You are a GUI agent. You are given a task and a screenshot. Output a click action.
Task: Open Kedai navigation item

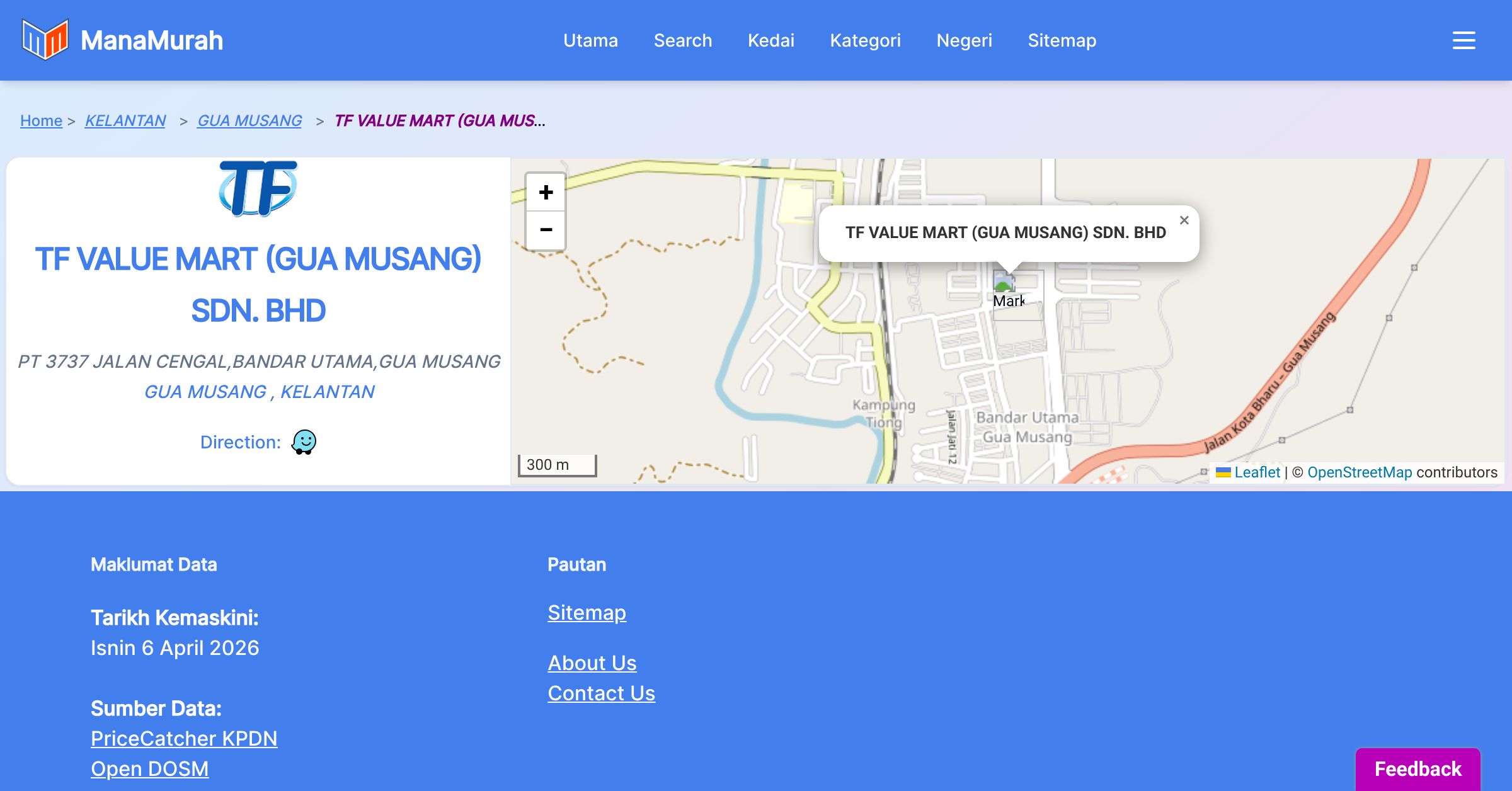770,40
